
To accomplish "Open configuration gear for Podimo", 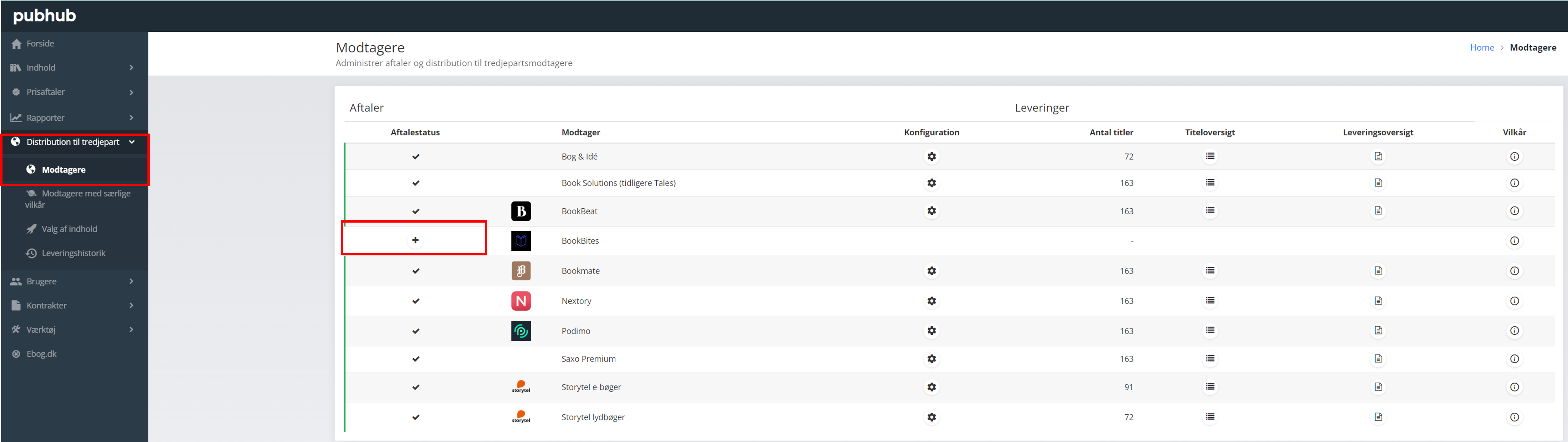I will (x=931, y=331).
